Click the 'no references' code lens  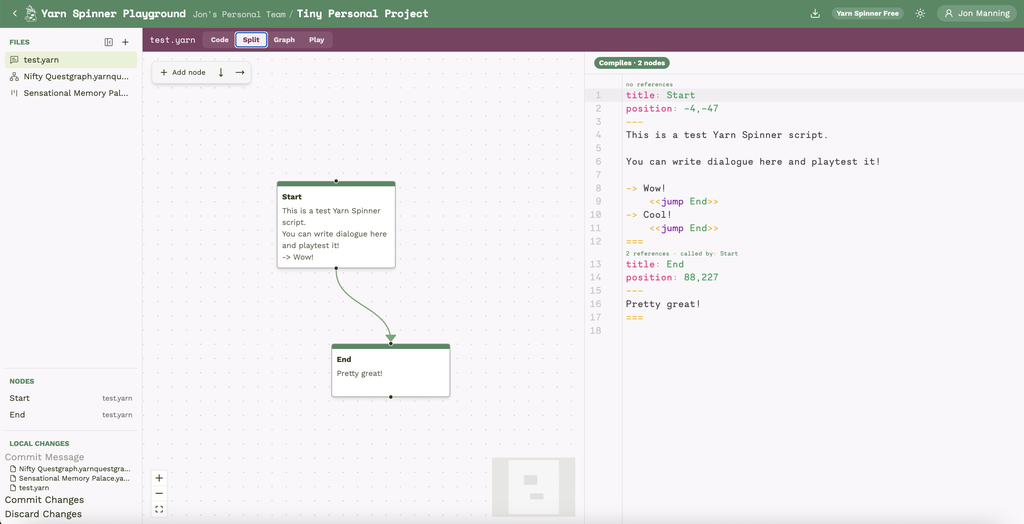[x=649, y=84]
